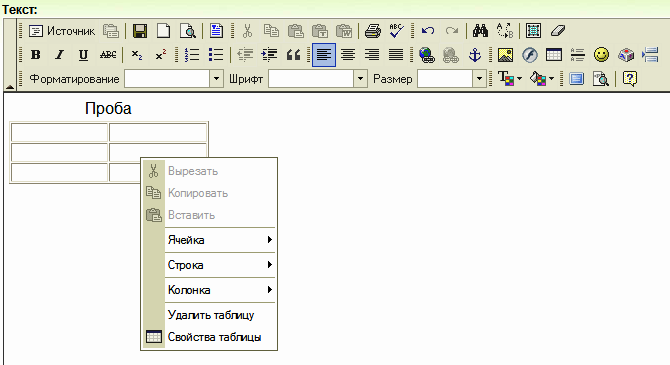Expand the Строка submenu
This screenshot has width=670, height=365.
tap(220, 265)
